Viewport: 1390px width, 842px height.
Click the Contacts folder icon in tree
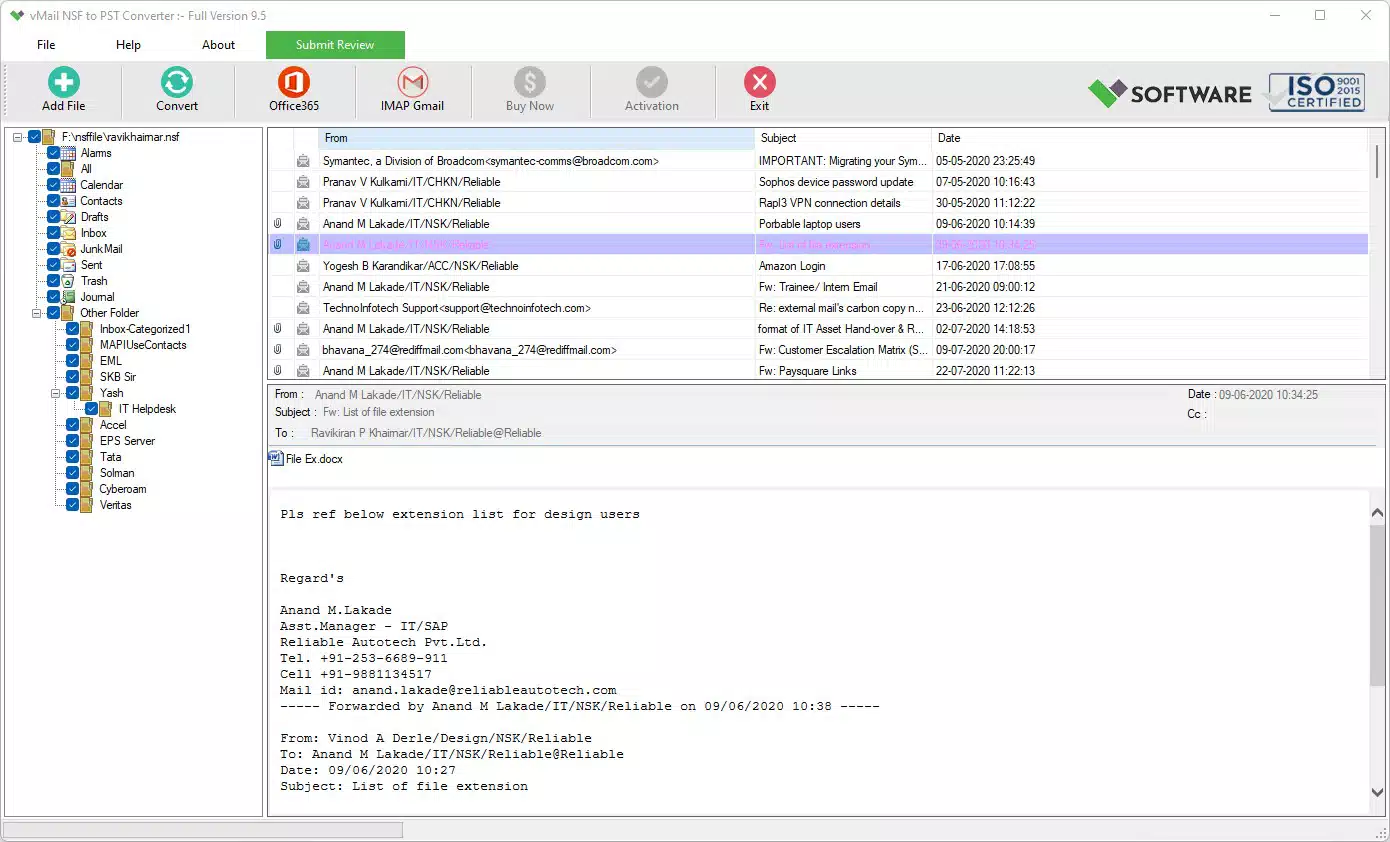tap(68, 201)
